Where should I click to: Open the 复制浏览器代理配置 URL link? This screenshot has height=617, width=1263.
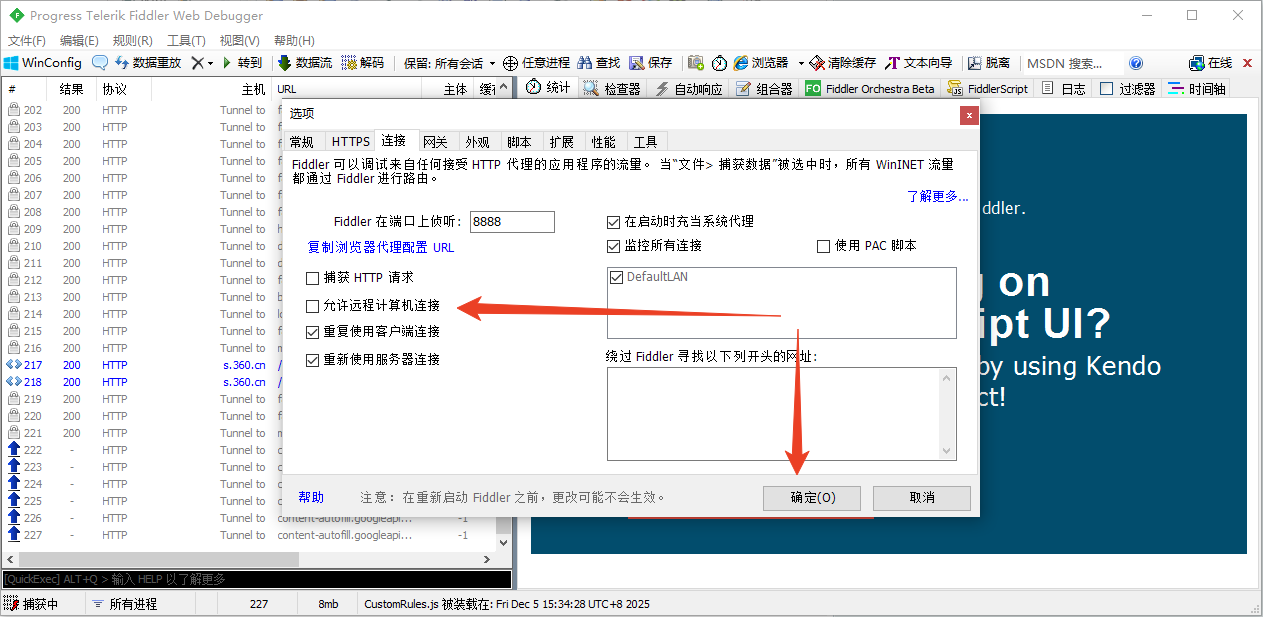(x=380, y=247)
